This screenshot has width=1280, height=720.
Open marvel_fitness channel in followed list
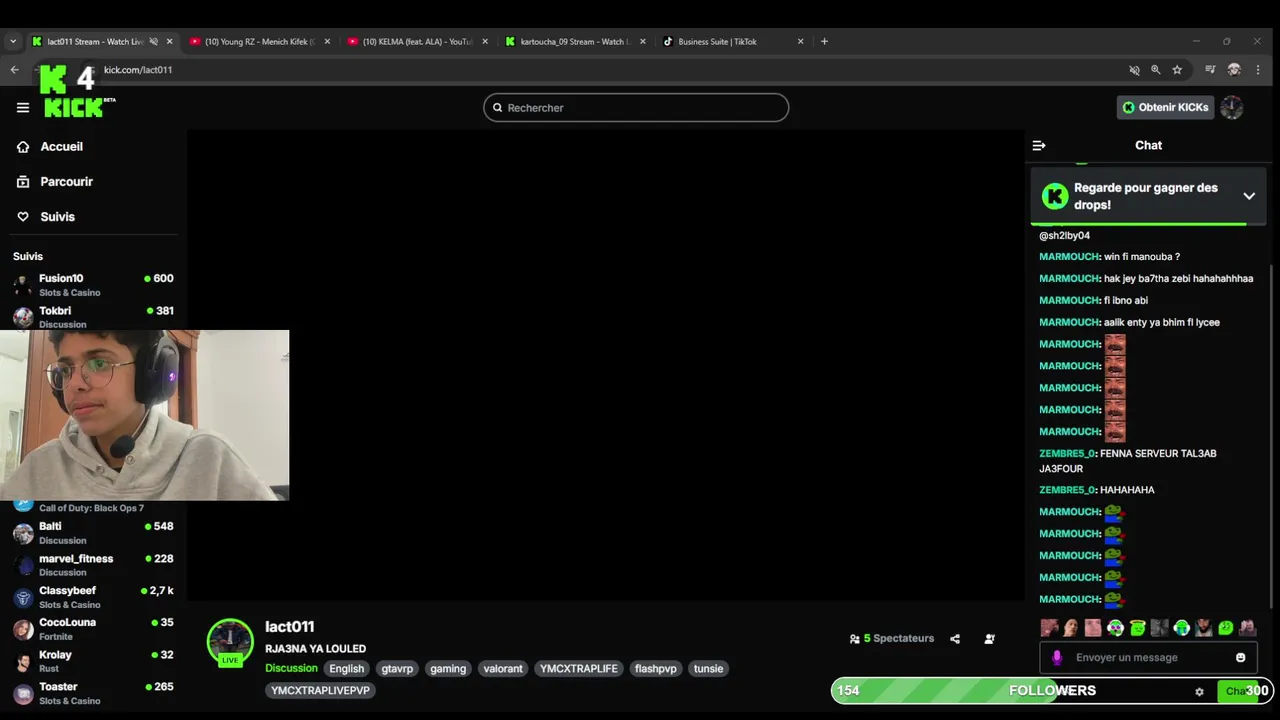[93, 565]
